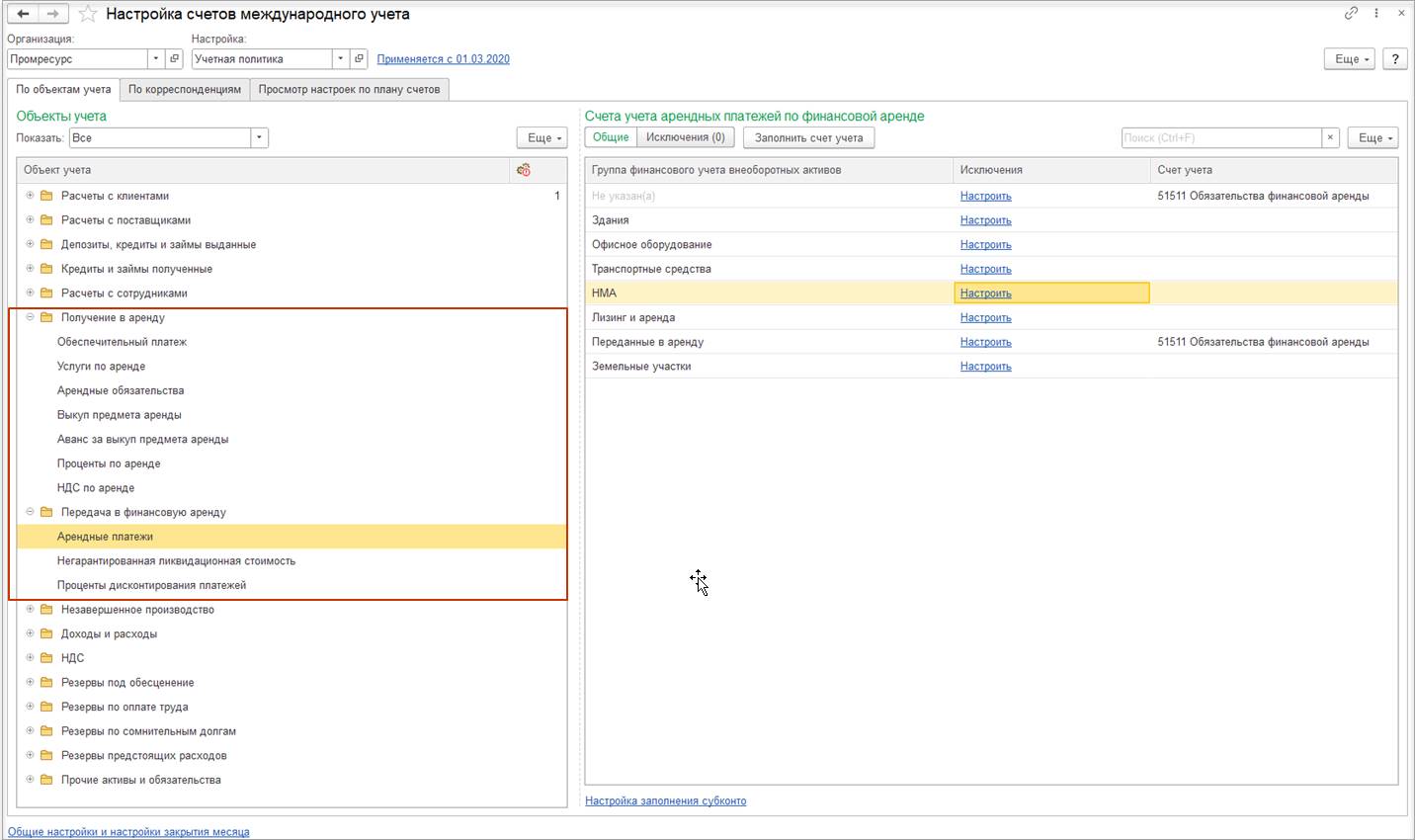
Task: Expand the Расчеты с клиентами tree node
Action: click(30, 196)
